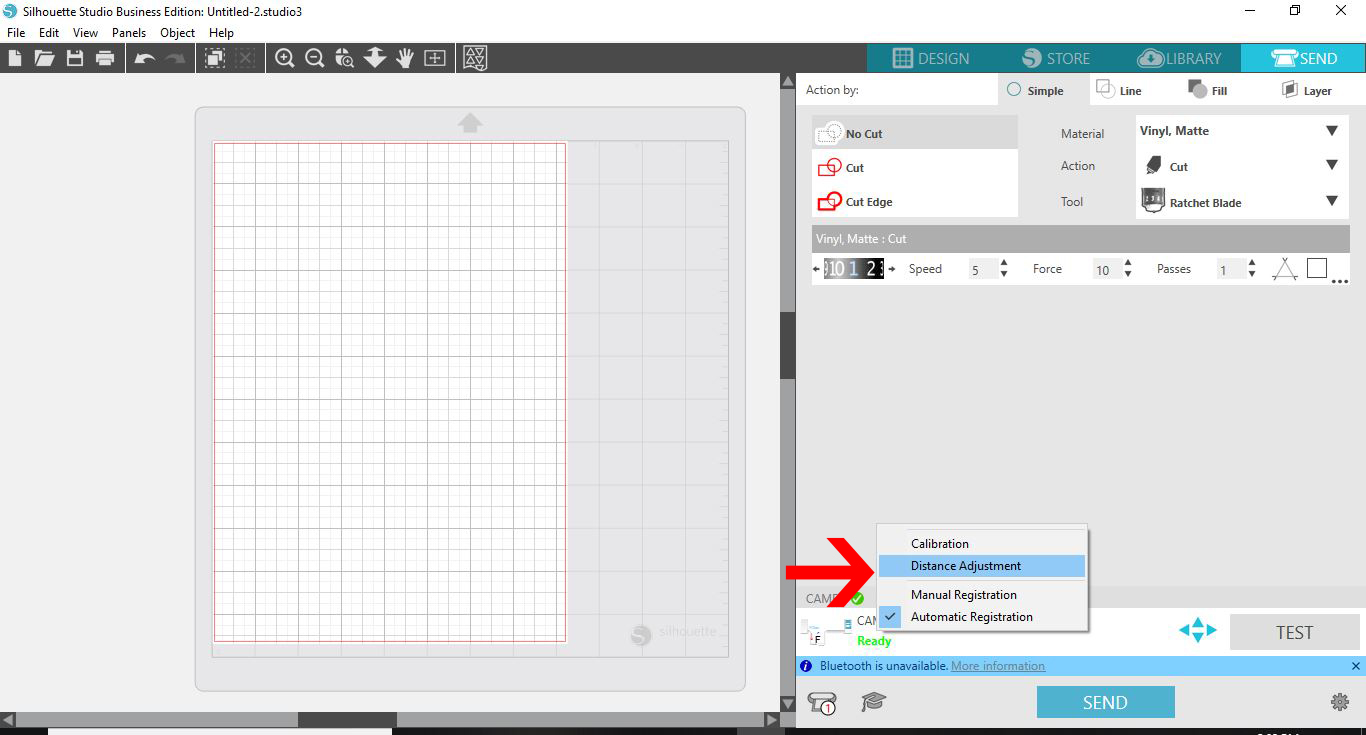
Task: Click the big SEND button
Action: [1105, 702]
